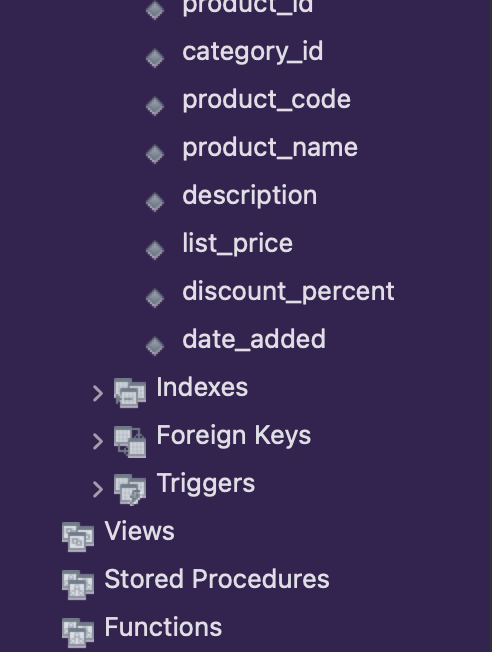Viewport: 492px width, 652px height.
Task: Select the Views label
Action: 139,531
